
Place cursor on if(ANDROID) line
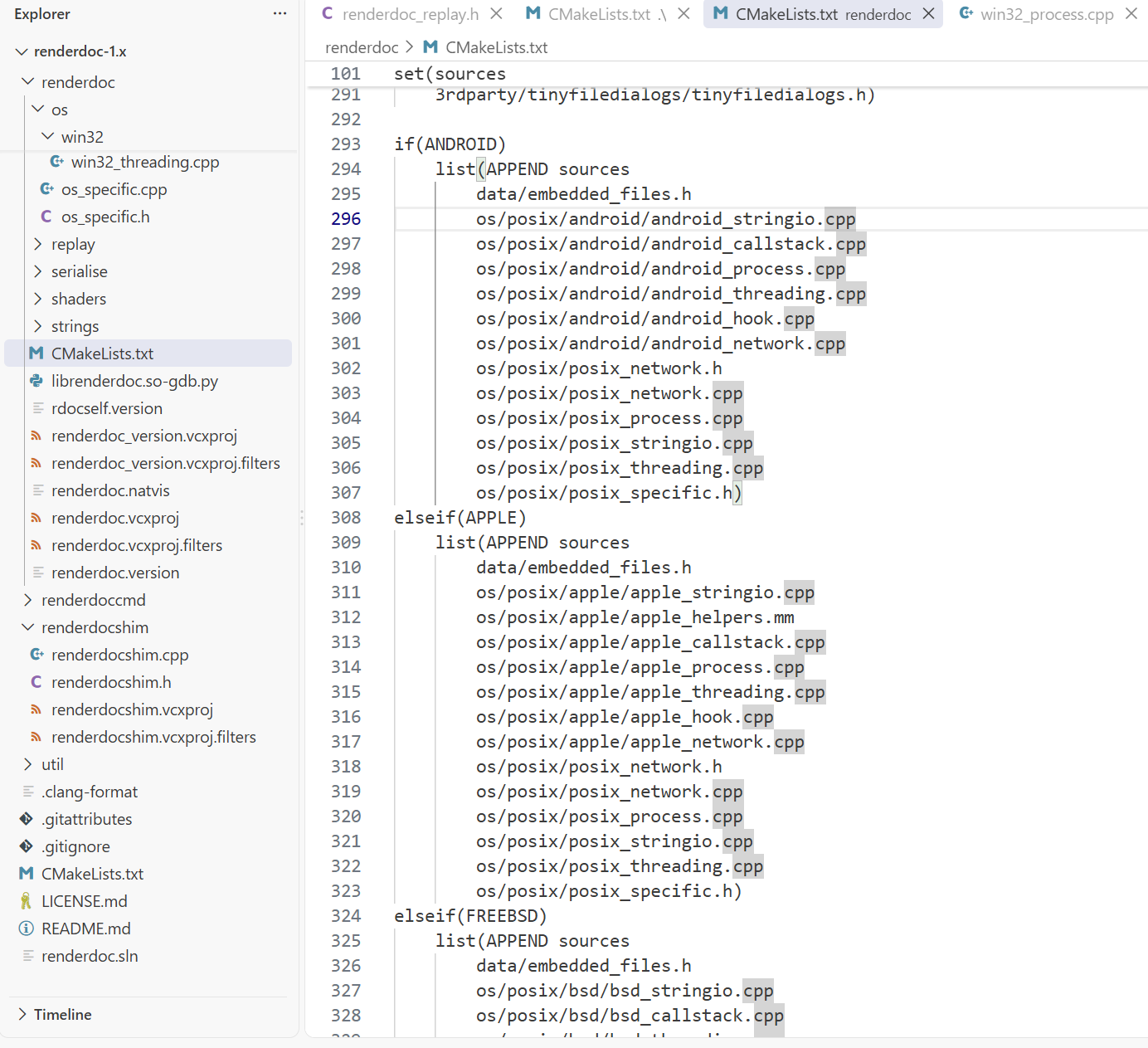(x=450, y=144)
